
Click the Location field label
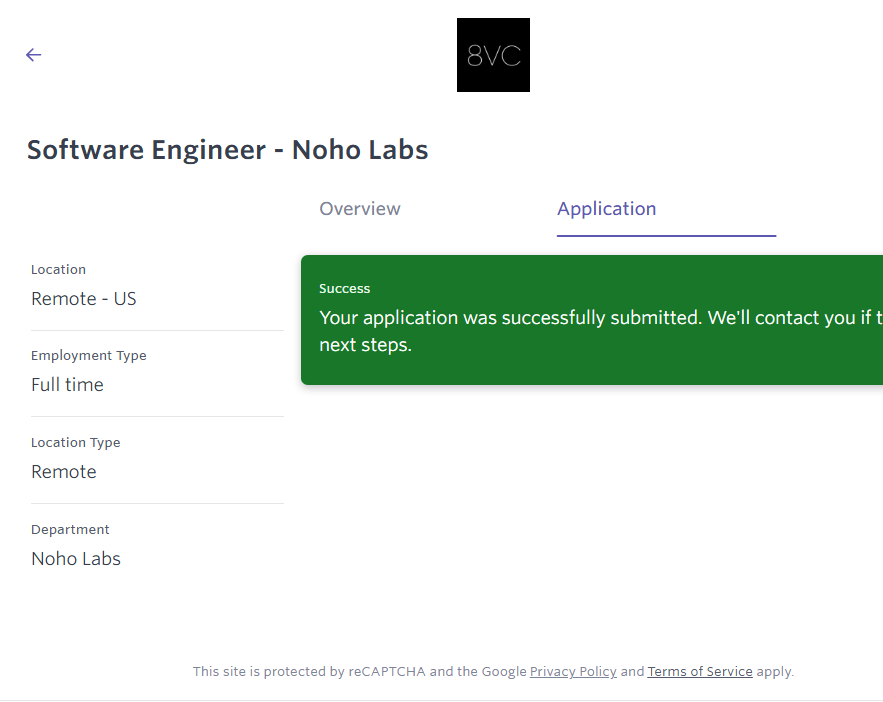pyautogui.click(x=58, y=270)
